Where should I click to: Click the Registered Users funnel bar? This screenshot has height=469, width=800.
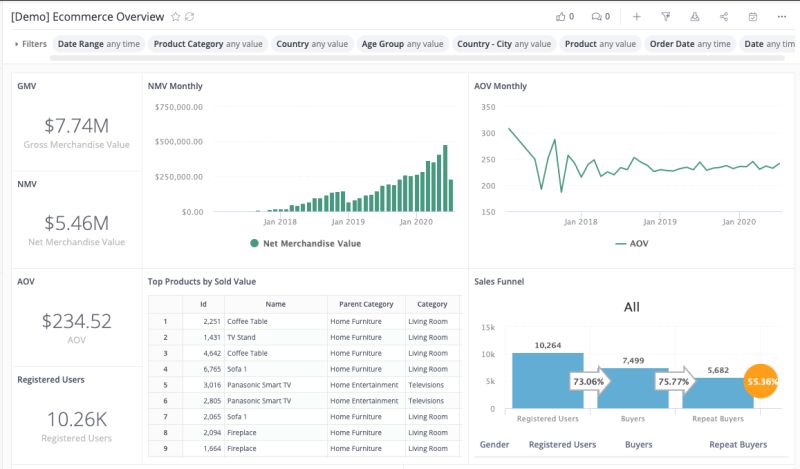(547, 380)
